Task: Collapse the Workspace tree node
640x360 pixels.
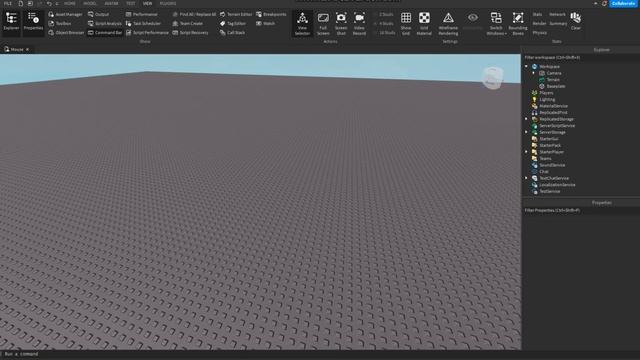Action: coord(526,66)
